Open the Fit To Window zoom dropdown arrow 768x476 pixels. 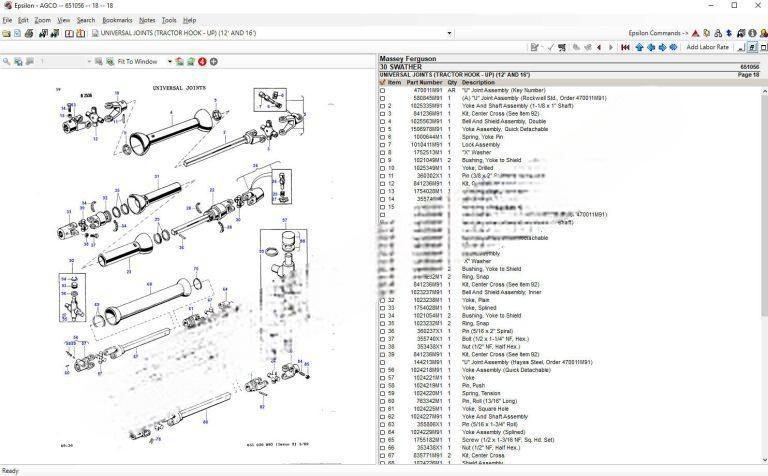click(170, 62)
